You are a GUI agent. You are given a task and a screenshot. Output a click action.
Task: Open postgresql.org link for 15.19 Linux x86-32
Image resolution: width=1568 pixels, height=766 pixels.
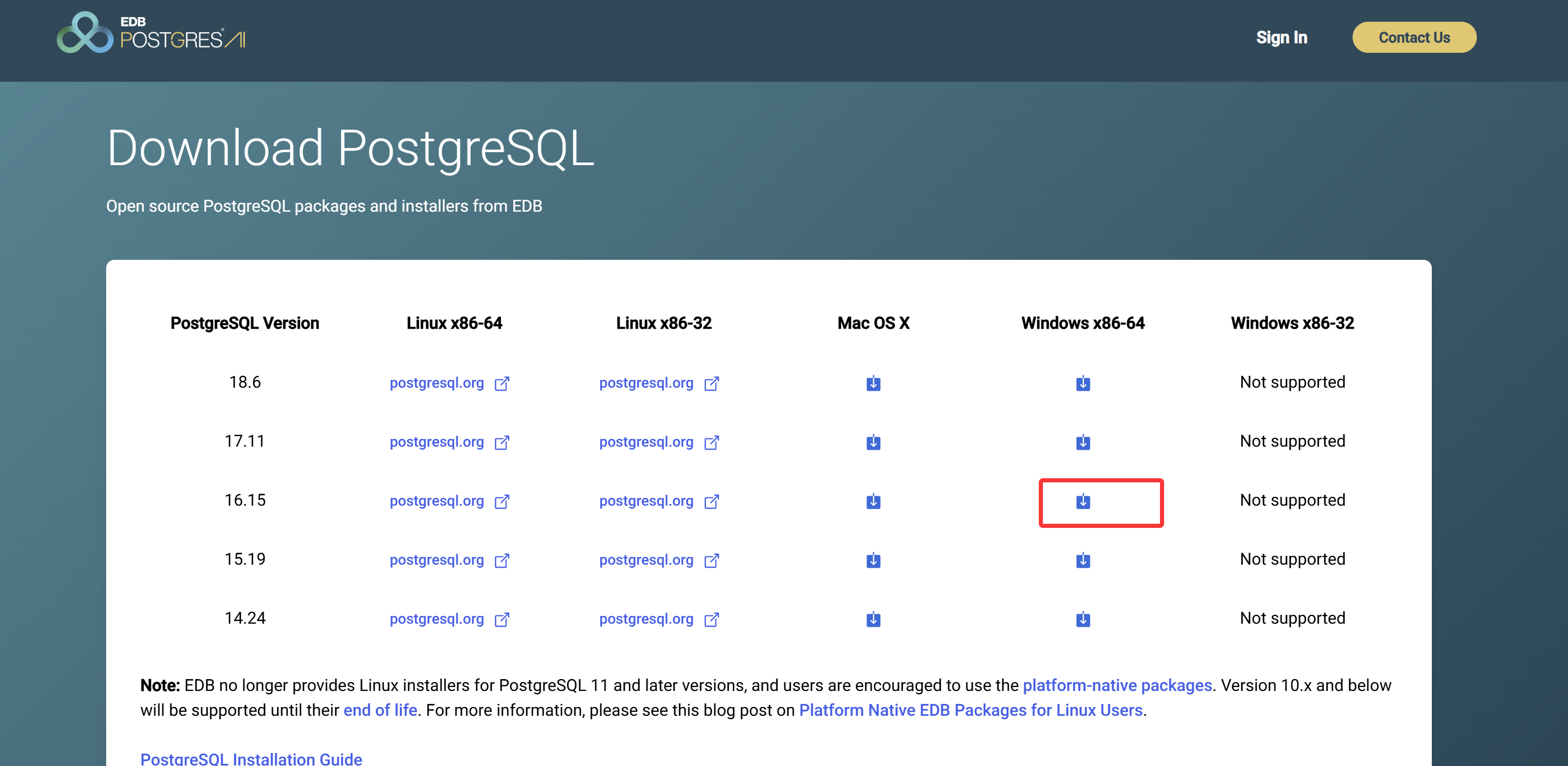point(659,561)
